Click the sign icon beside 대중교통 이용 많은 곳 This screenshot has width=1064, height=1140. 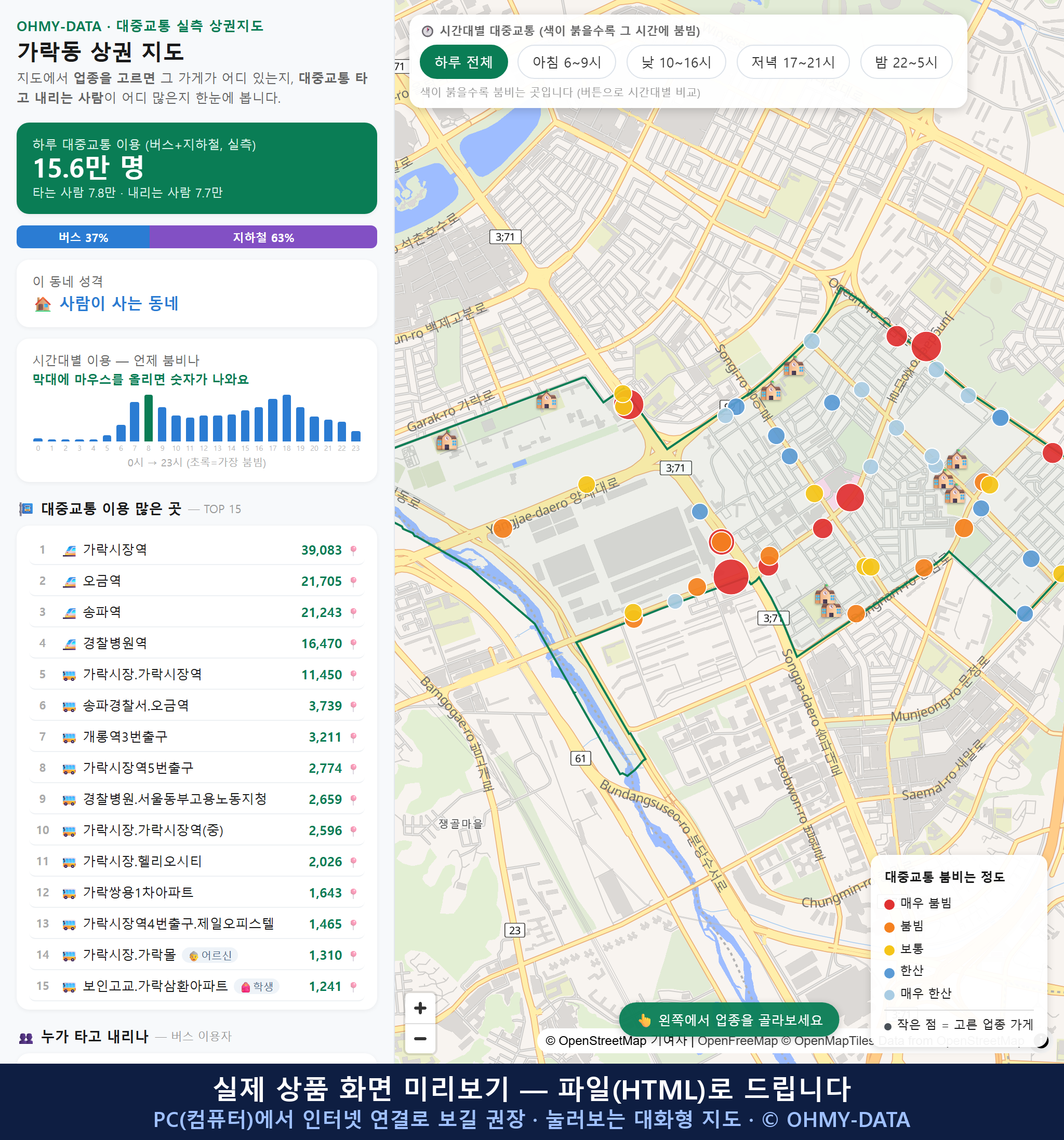pos(26,508)
